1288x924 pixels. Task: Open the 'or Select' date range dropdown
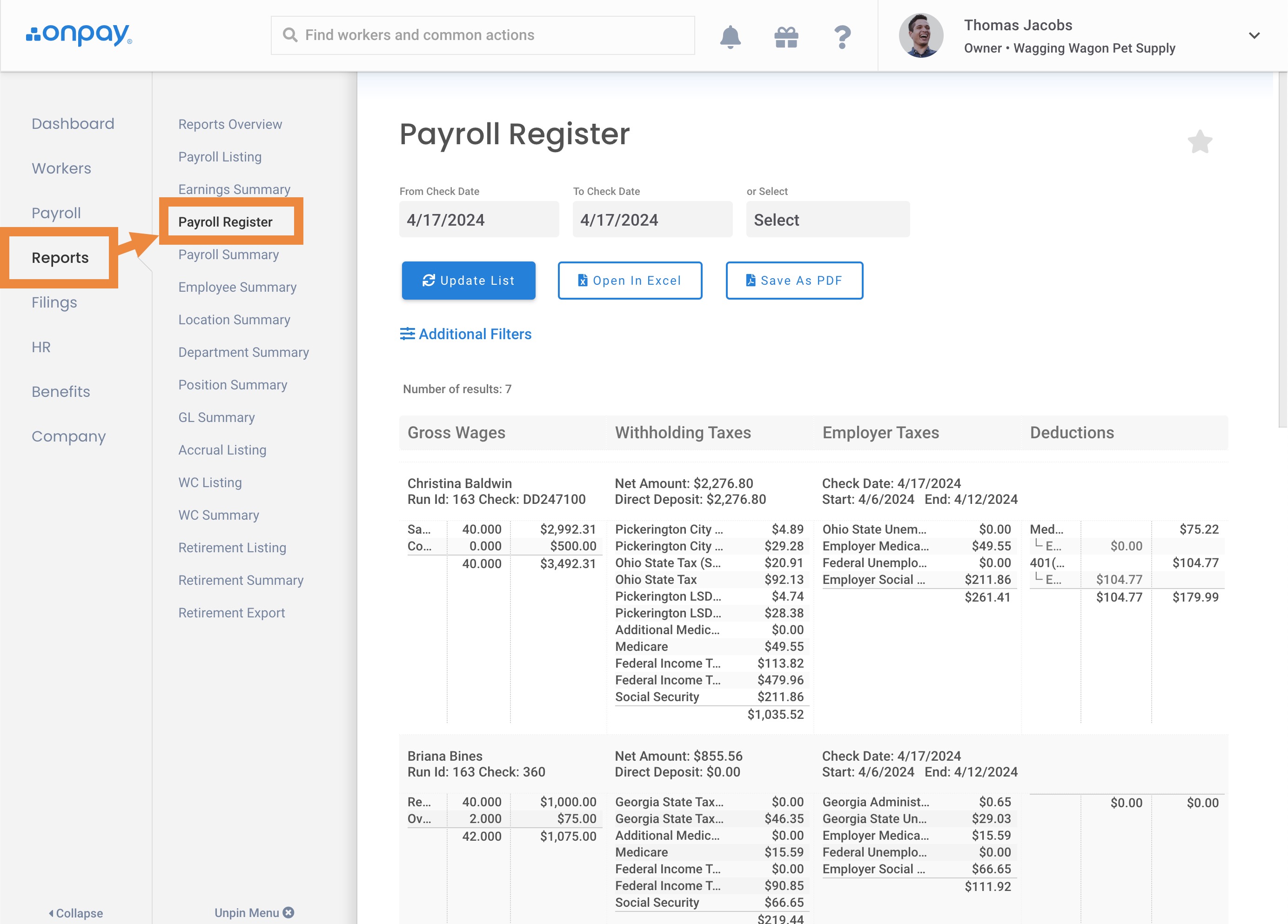pyautogui.click(x=827, y=220)
